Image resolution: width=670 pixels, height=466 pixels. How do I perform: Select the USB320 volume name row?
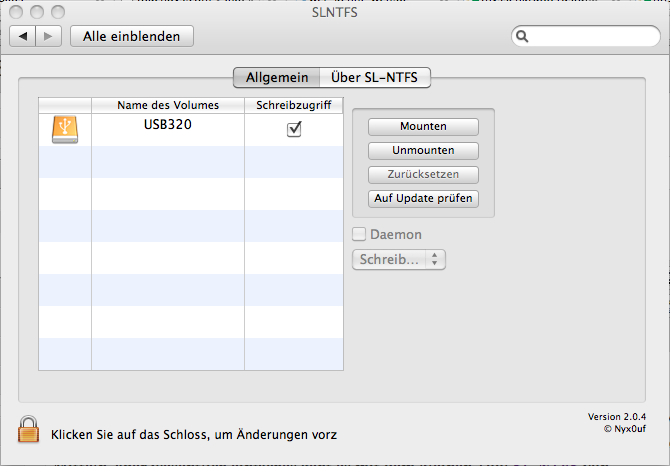(167, 128)
